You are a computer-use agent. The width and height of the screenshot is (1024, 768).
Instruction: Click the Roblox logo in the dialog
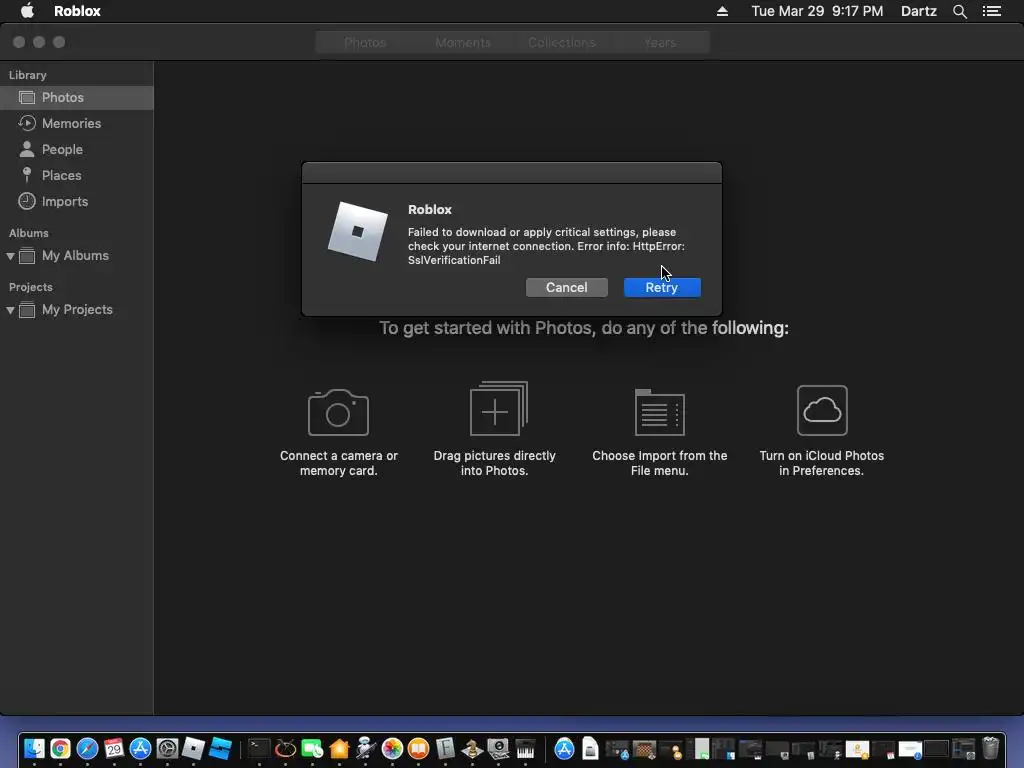[357, 231]
